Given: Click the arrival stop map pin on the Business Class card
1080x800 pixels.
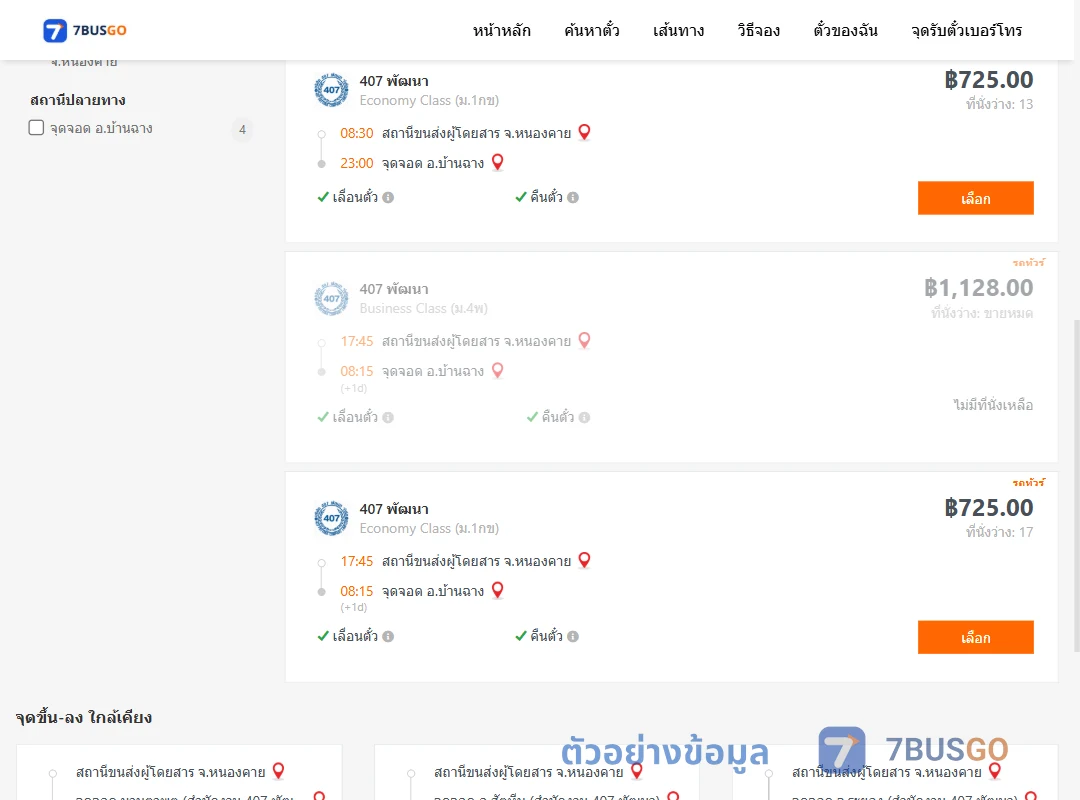Looking at the screenshot, I should pos(497,371).
